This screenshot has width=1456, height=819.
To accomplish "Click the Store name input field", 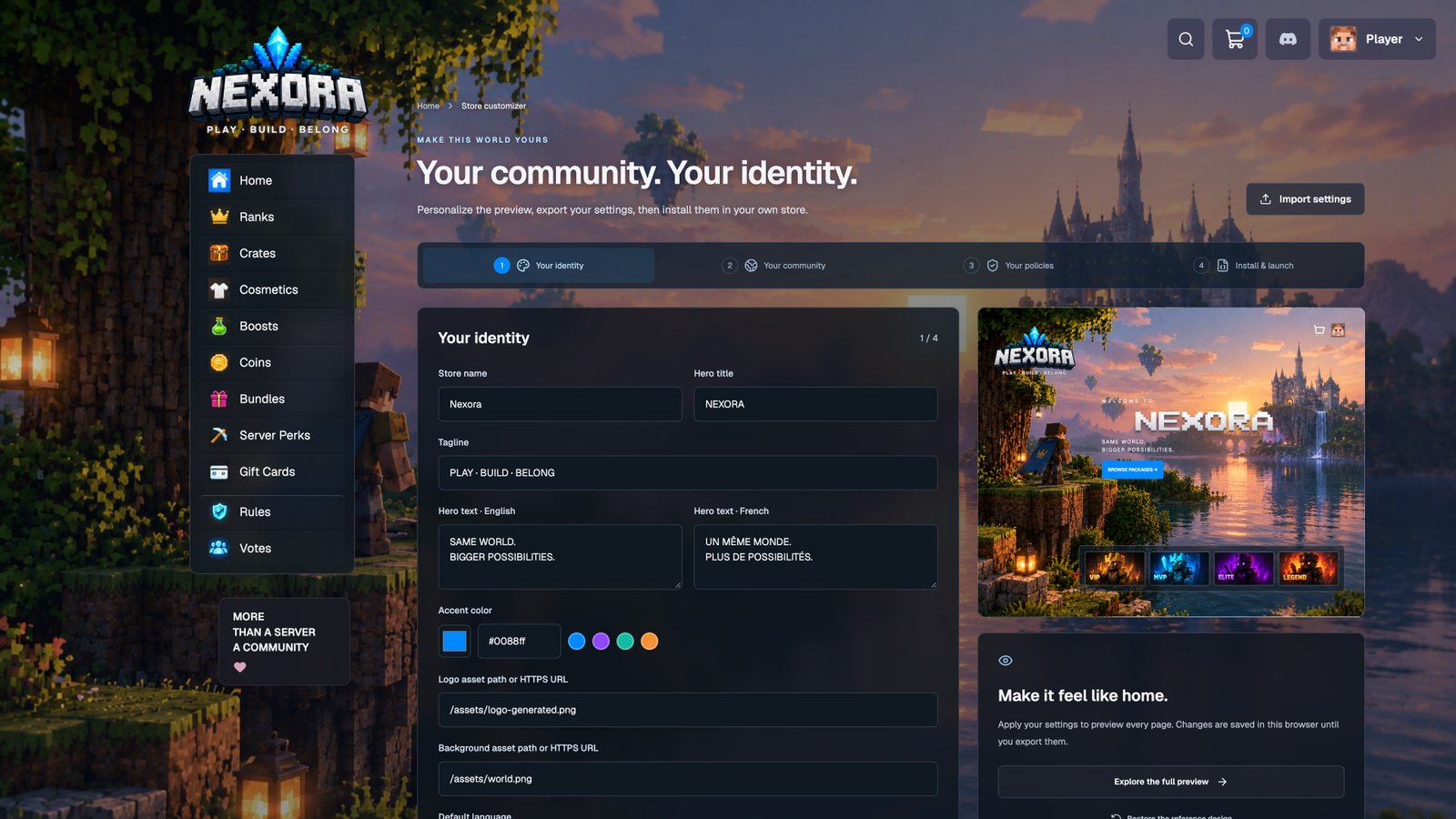I will click(560, 404).
